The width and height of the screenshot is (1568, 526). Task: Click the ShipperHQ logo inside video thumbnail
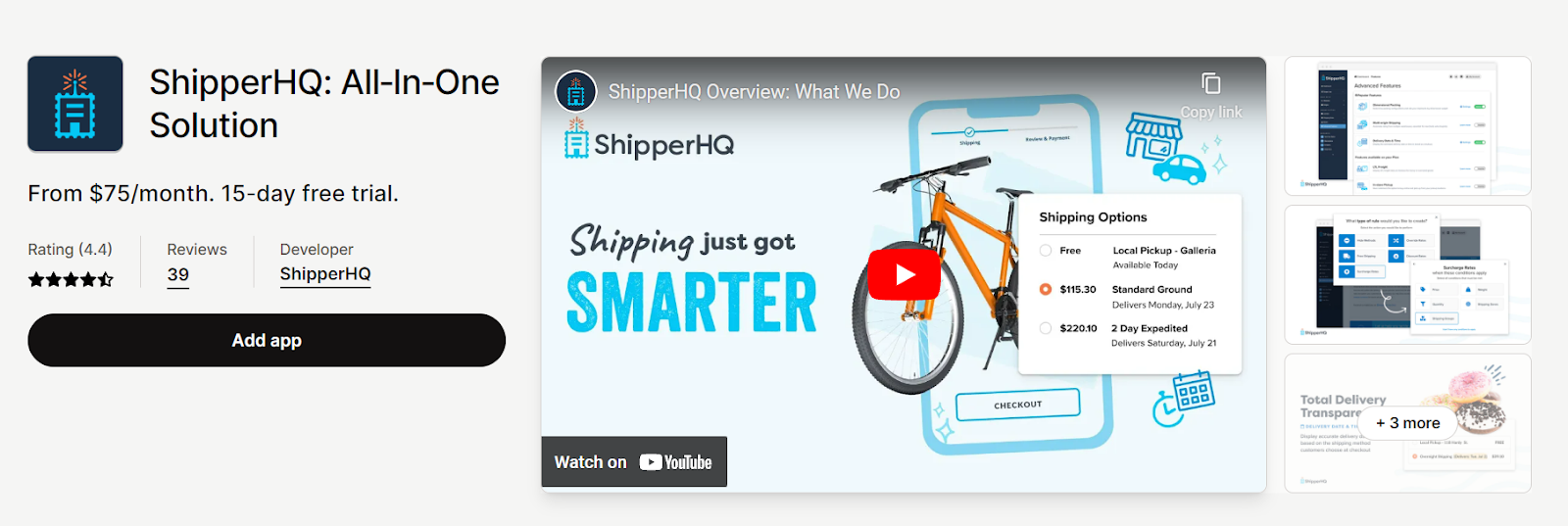649,141
